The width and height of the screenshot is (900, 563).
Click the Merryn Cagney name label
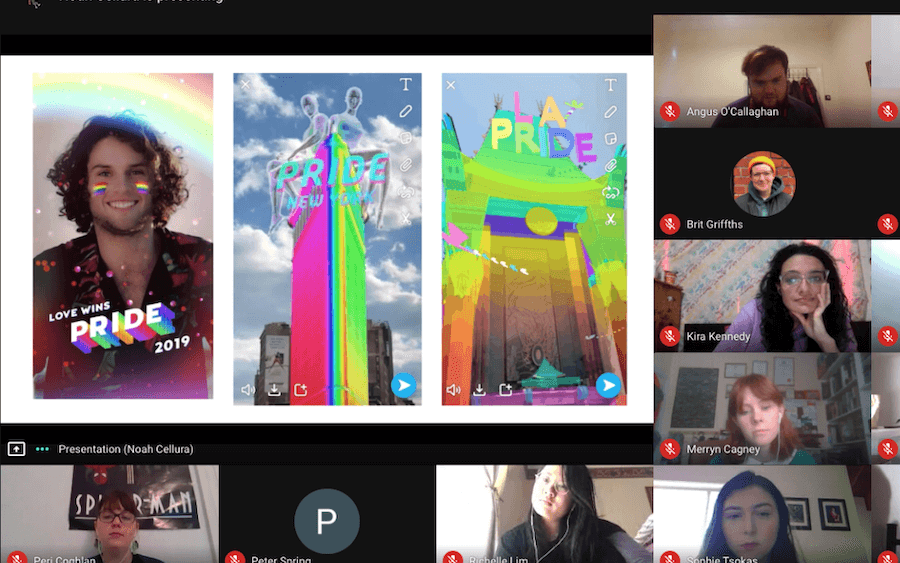723,449
